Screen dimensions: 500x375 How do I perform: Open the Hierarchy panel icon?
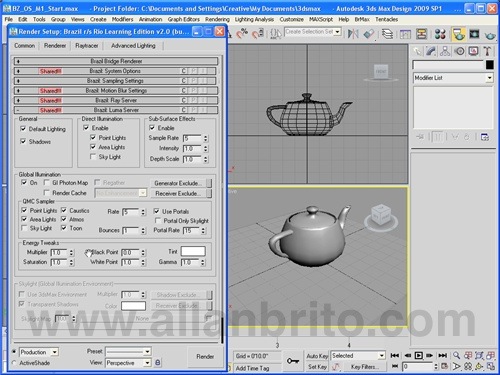(445, 51)
